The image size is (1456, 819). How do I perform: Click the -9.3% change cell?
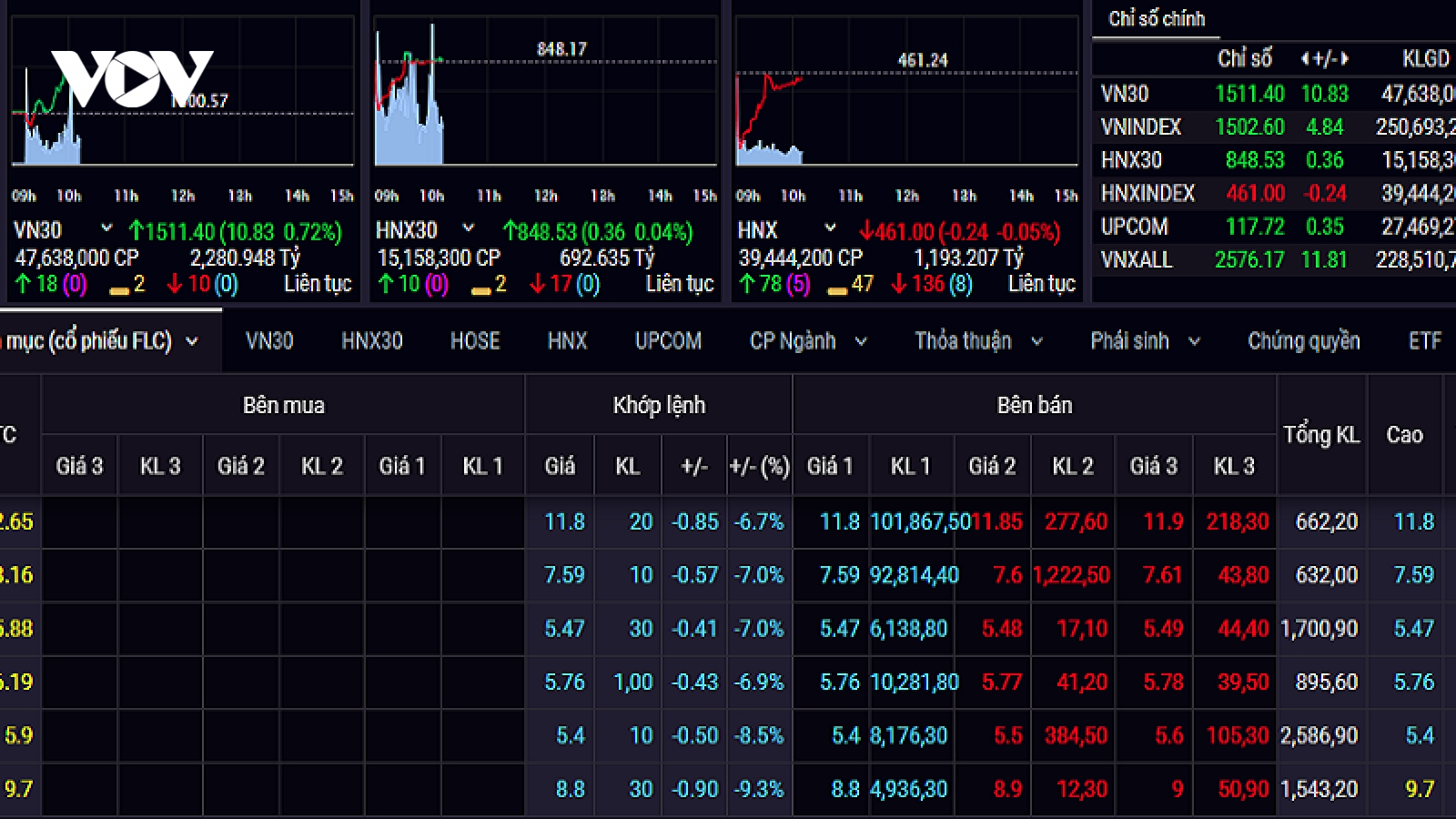760,789
